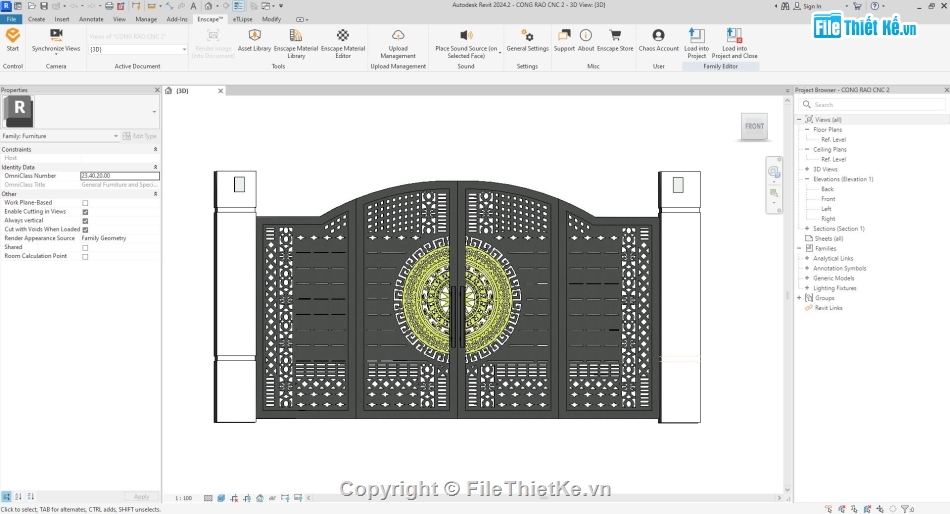
Task: Click Sign In
Action: (812, 6)
